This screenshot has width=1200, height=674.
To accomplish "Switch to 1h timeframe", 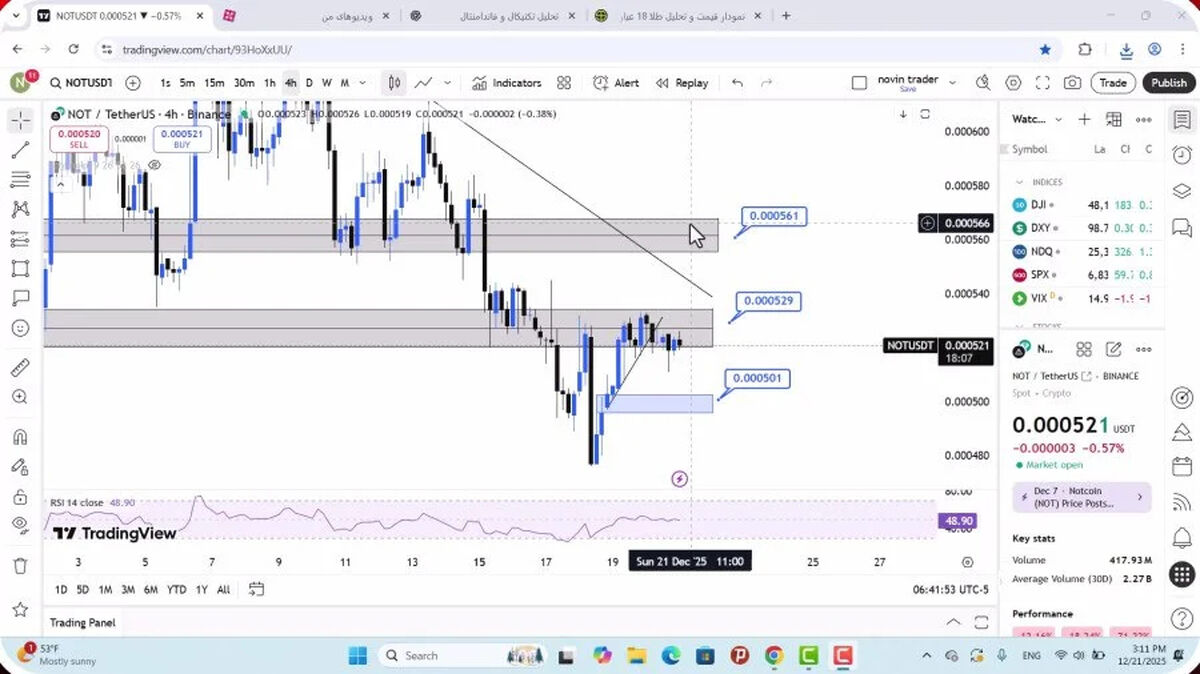I will [x=270, y=83].
